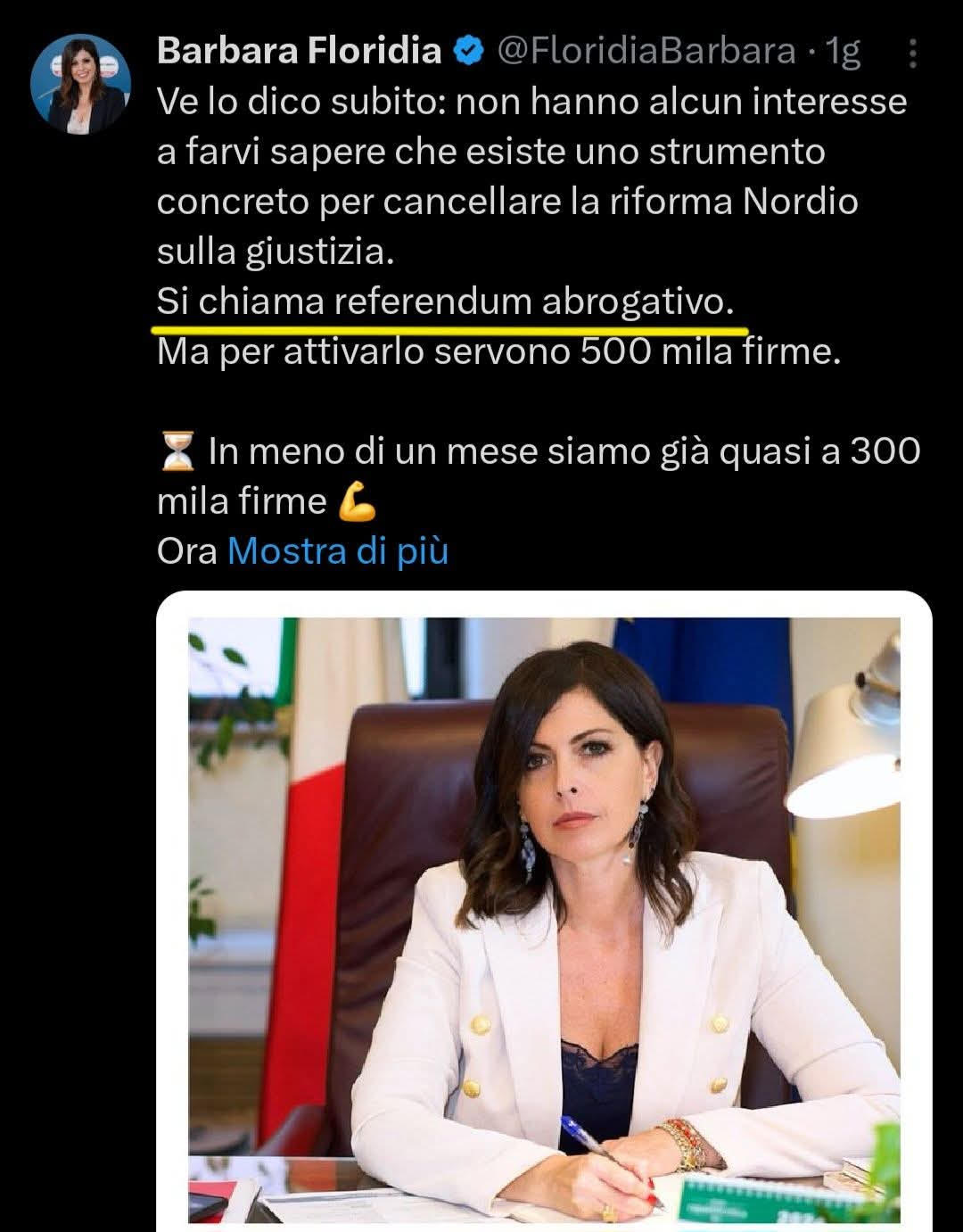The height and width of the screenshot is (1232, 963).
Task: Click the first line starting Ve lo dico subito
Action: tap(531, 102)
